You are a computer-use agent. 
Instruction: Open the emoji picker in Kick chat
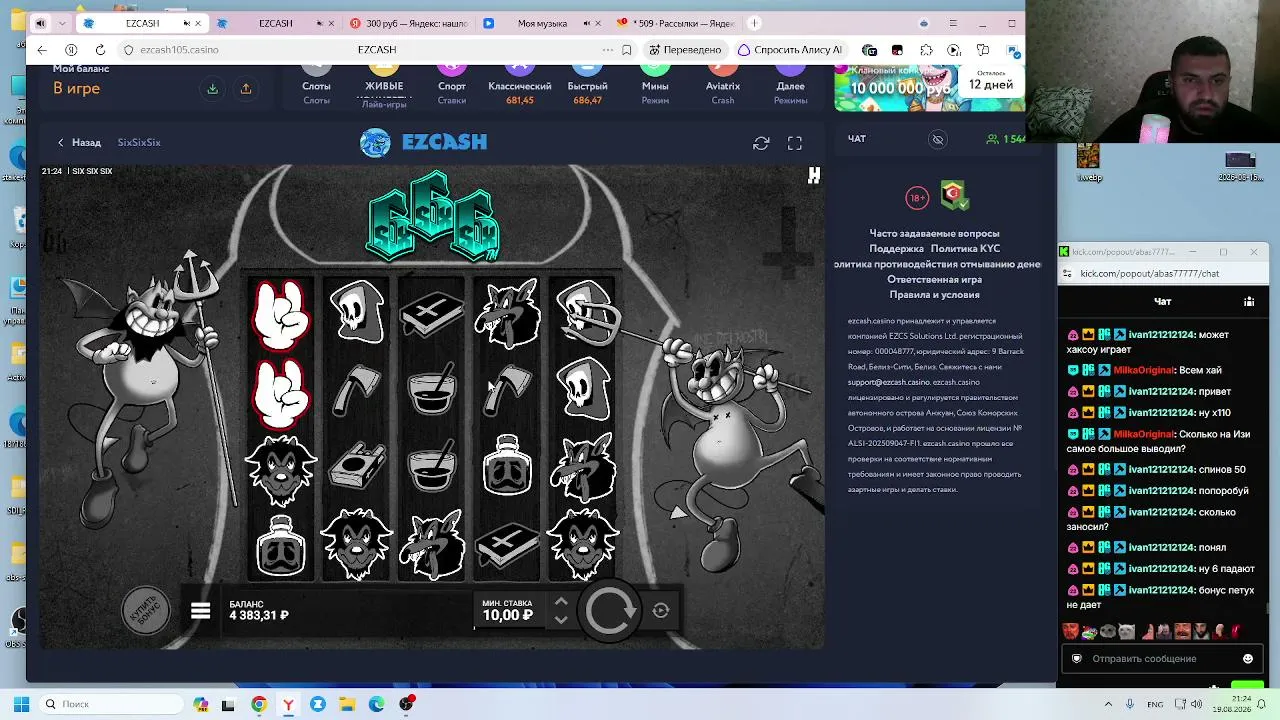pos(1248,659)
